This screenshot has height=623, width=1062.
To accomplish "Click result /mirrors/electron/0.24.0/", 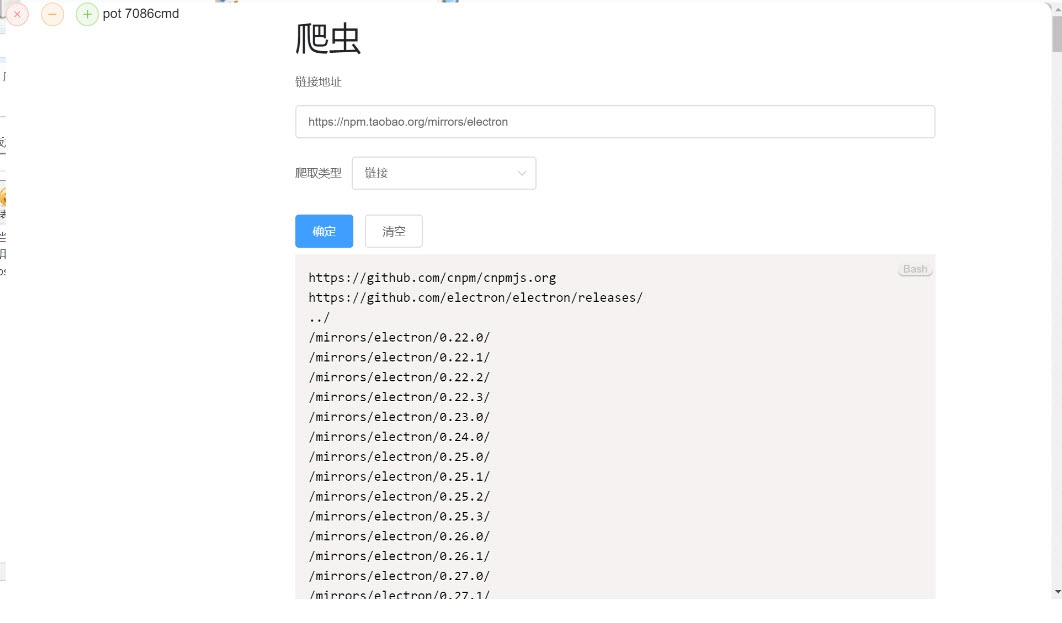I will (x=399, y=437).
